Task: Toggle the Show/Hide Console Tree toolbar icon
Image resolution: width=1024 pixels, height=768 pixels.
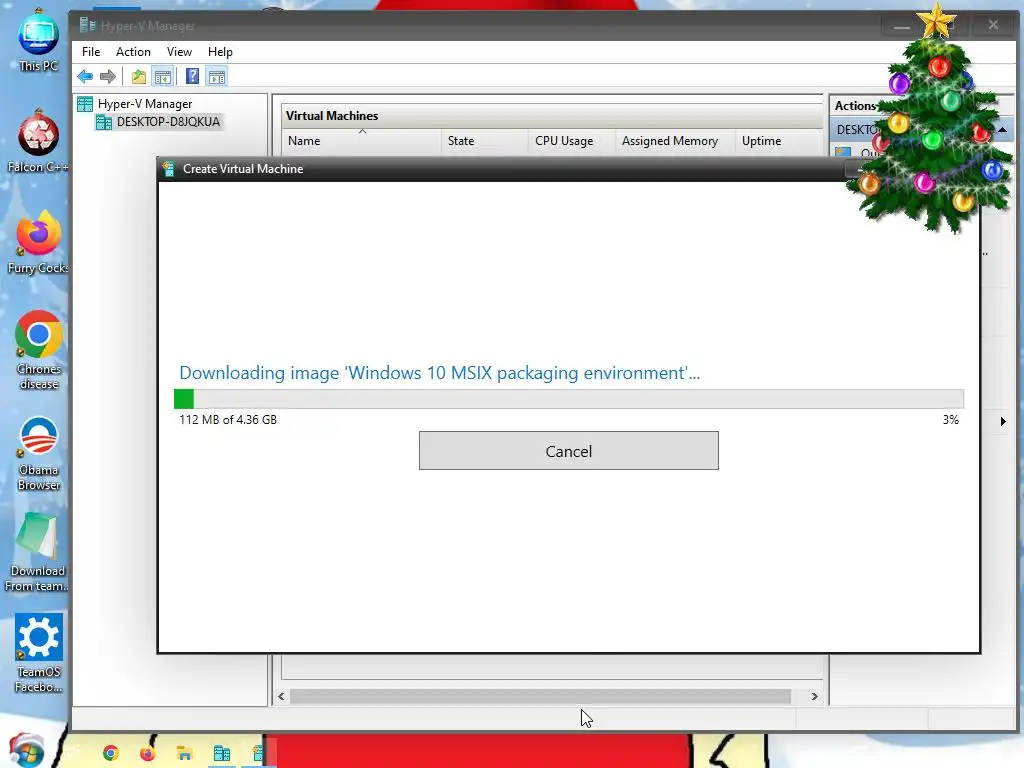Action: 163,76
